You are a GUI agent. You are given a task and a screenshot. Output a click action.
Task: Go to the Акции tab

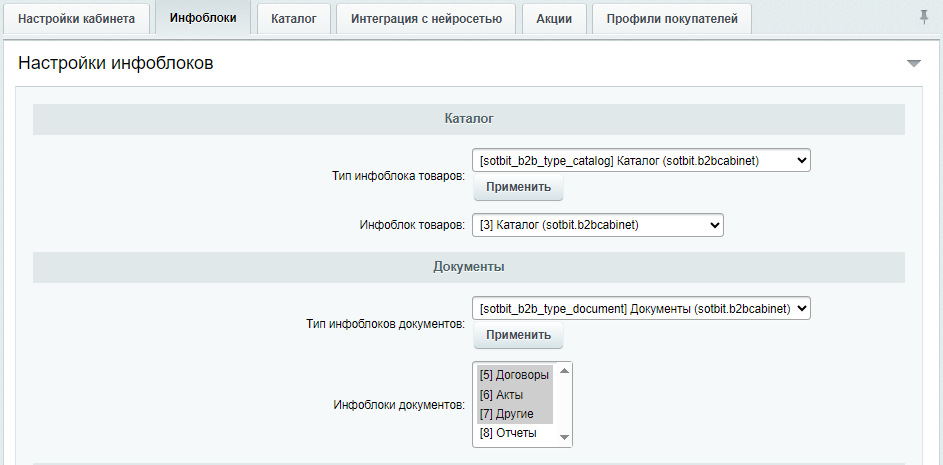[554, 19]
